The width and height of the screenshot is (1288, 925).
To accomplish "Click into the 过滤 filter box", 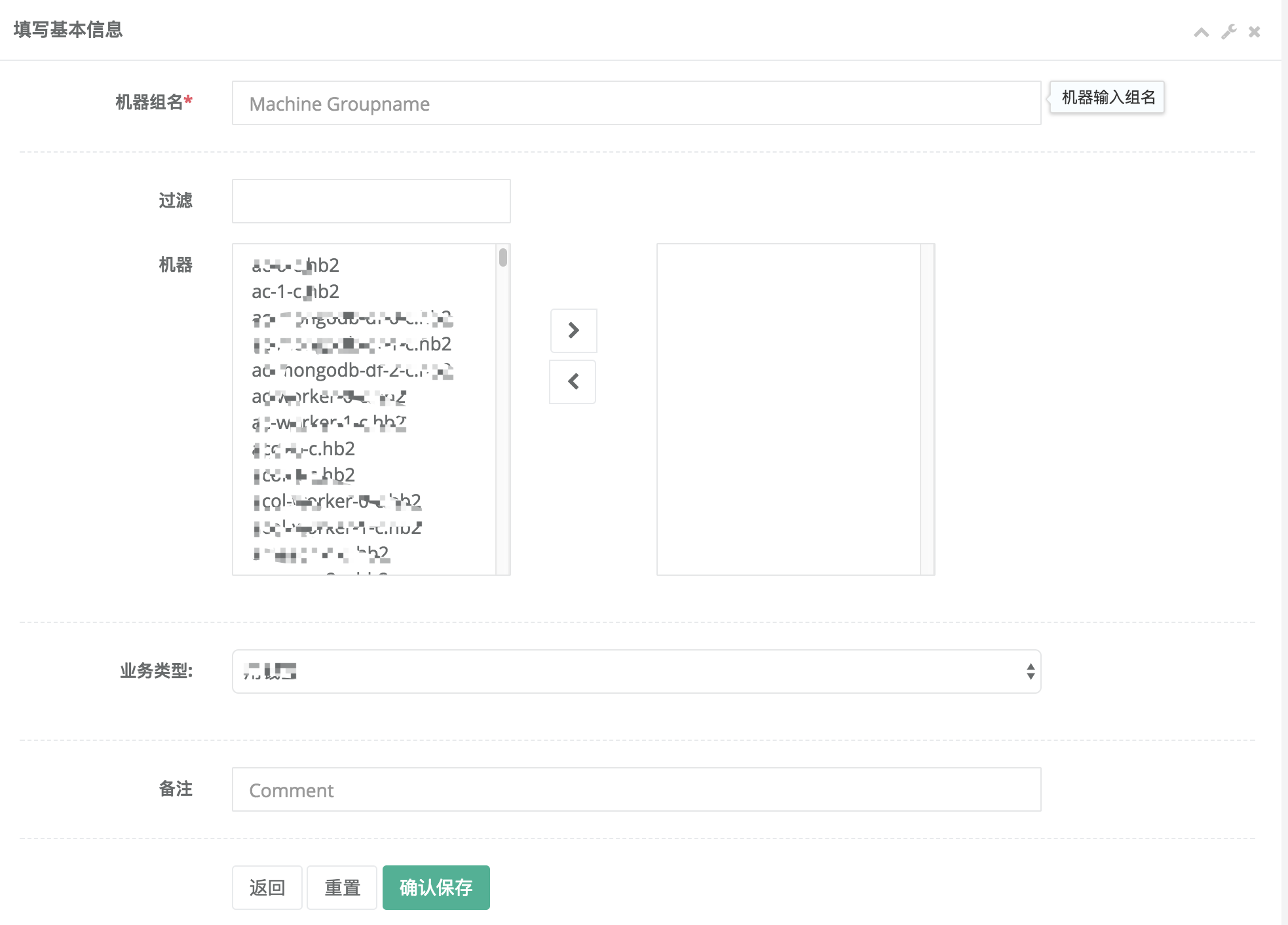I will point(371,201).
